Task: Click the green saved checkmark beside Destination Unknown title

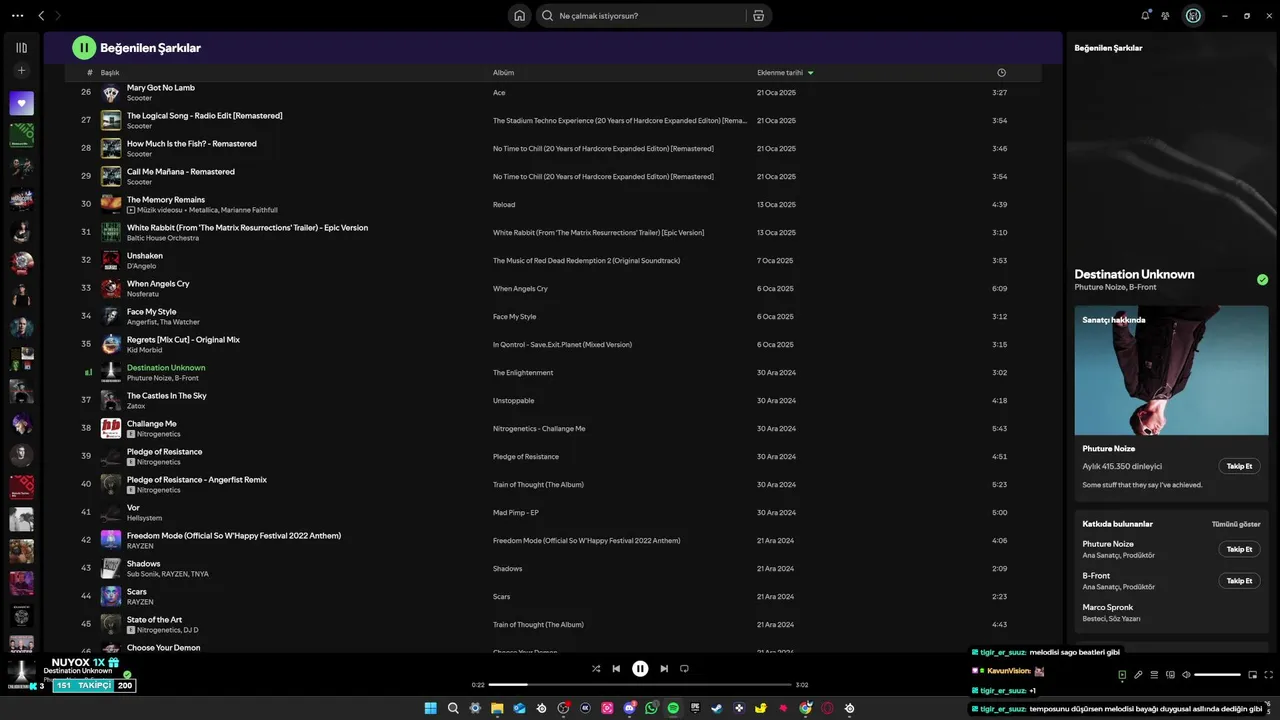Action: (x=1262, y=280)
